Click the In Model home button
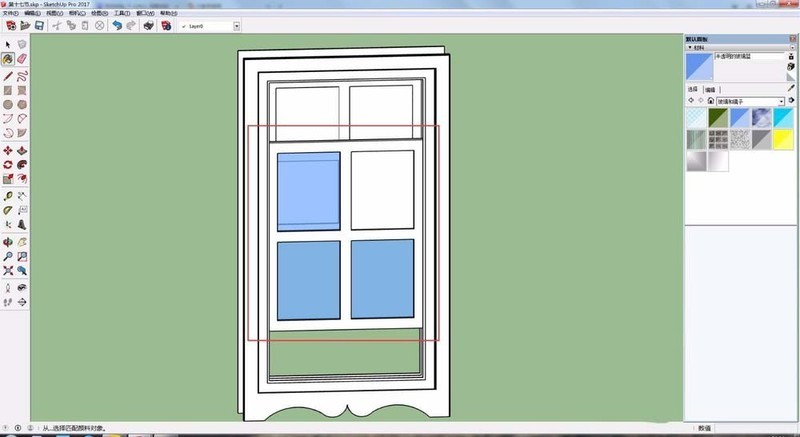800x437 pixels. [x=711, y=101]
